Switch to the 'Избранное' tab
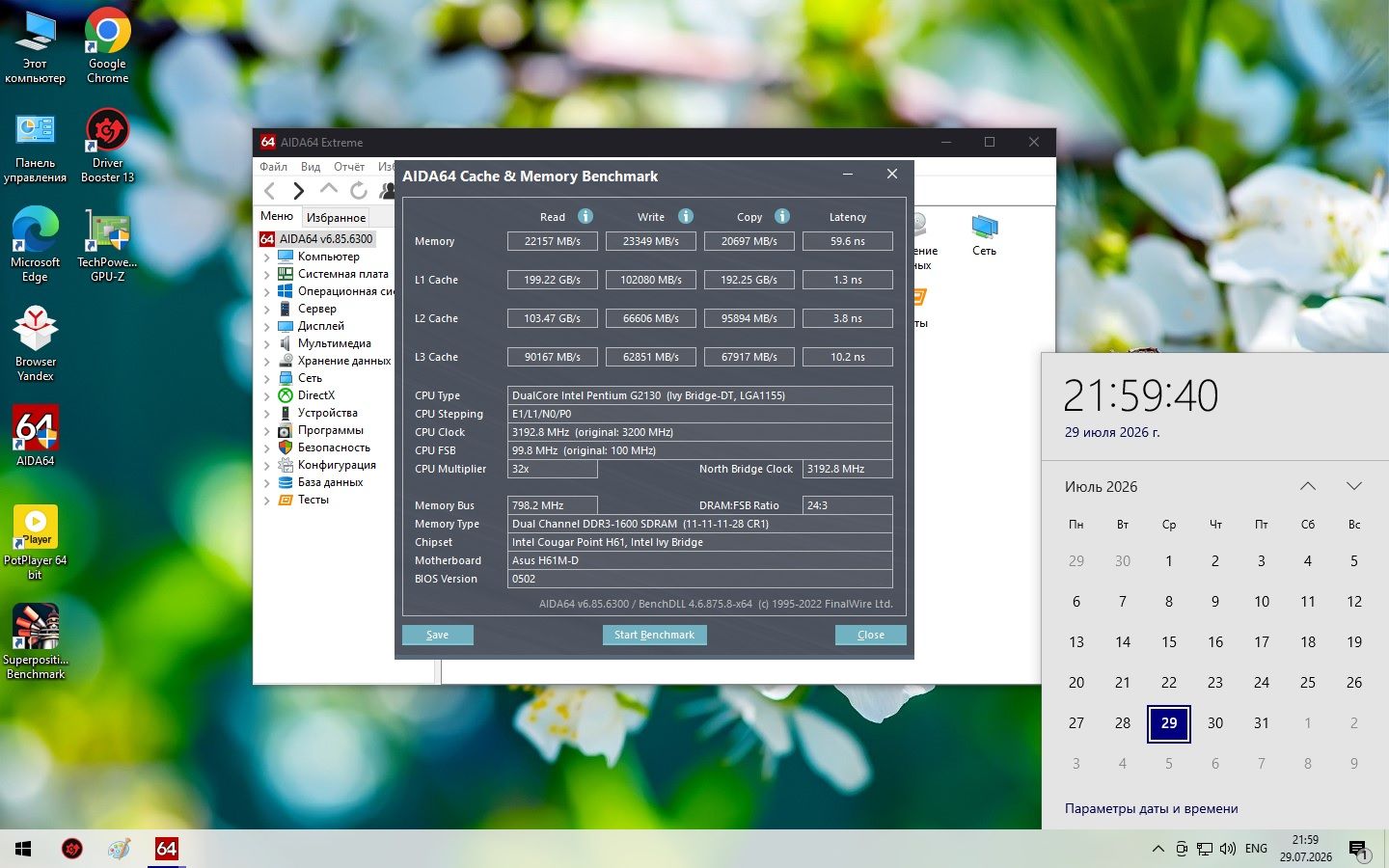 tap(336, 217)
